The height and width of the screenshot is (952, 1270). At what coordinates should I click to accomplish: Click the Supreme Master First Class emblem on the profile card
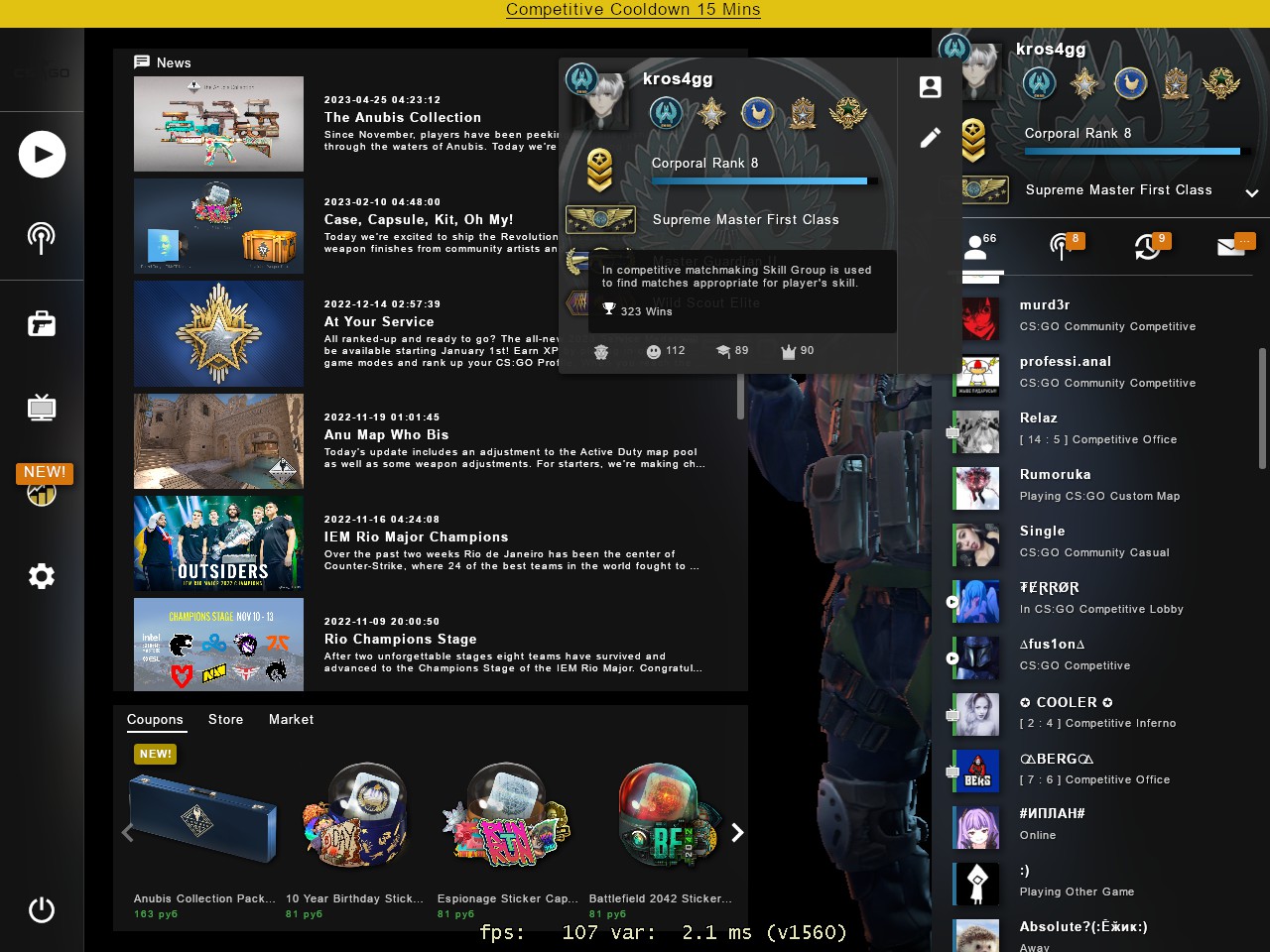600,219
